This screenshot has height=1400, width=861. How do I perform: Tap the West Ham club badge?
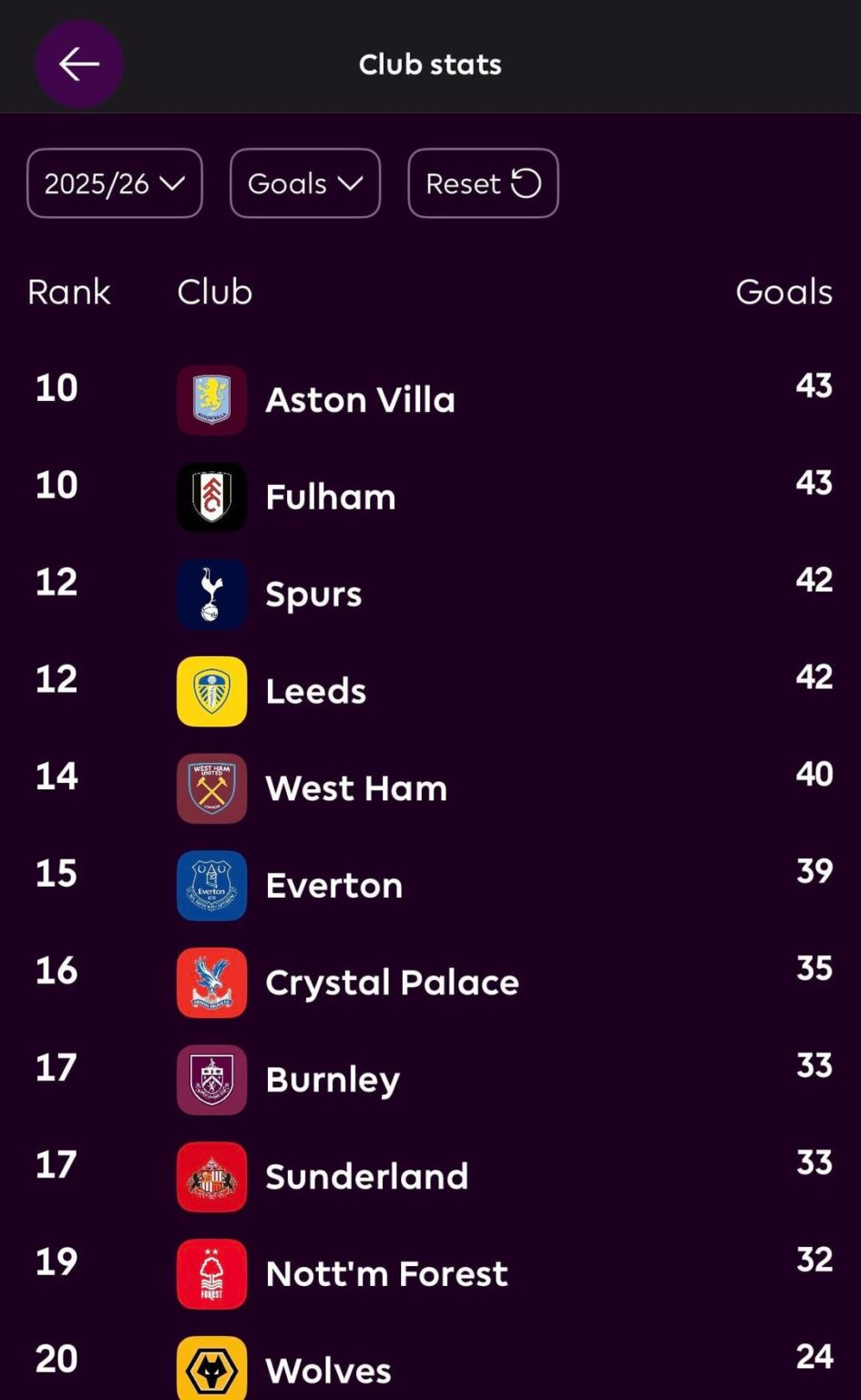(x=211, y=788)
